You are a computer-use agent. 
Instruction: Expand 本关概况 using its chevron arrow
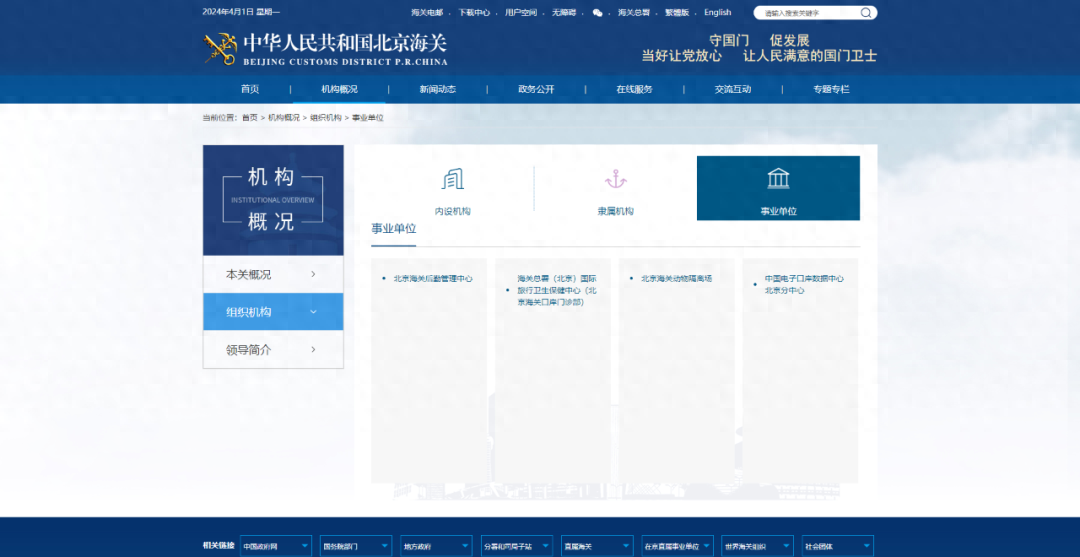pyautogui.click(x=313, y=274)
